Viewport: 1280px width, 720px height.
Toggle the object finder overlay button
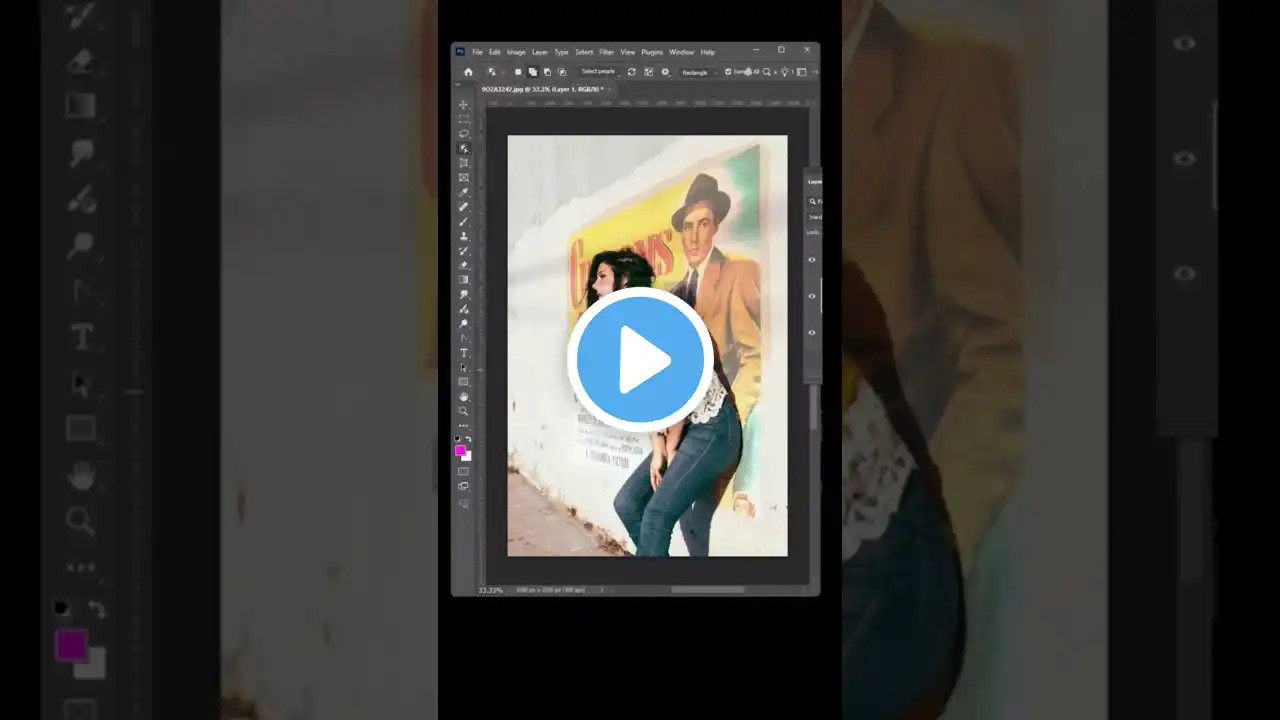pyautogui.click(x=649, y=72)
